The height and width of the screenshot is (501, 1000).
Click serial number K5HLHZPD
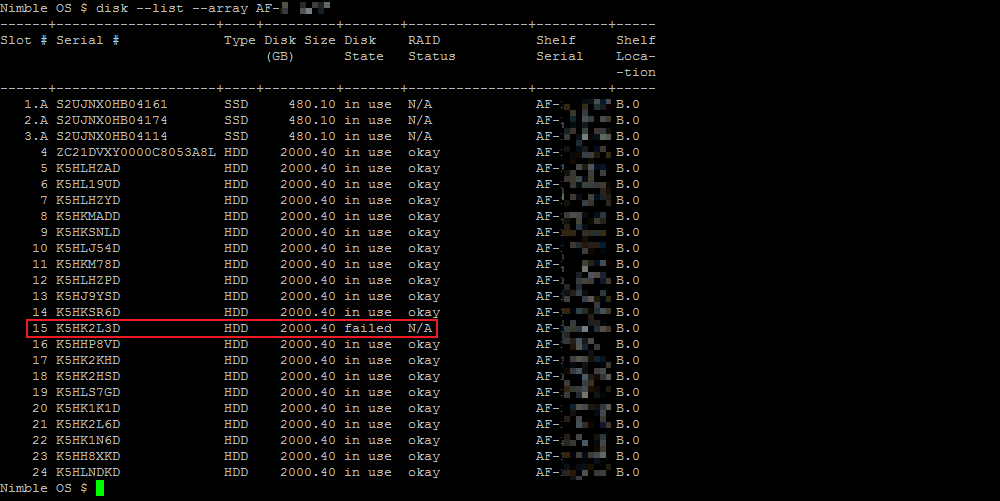point(88,280)
